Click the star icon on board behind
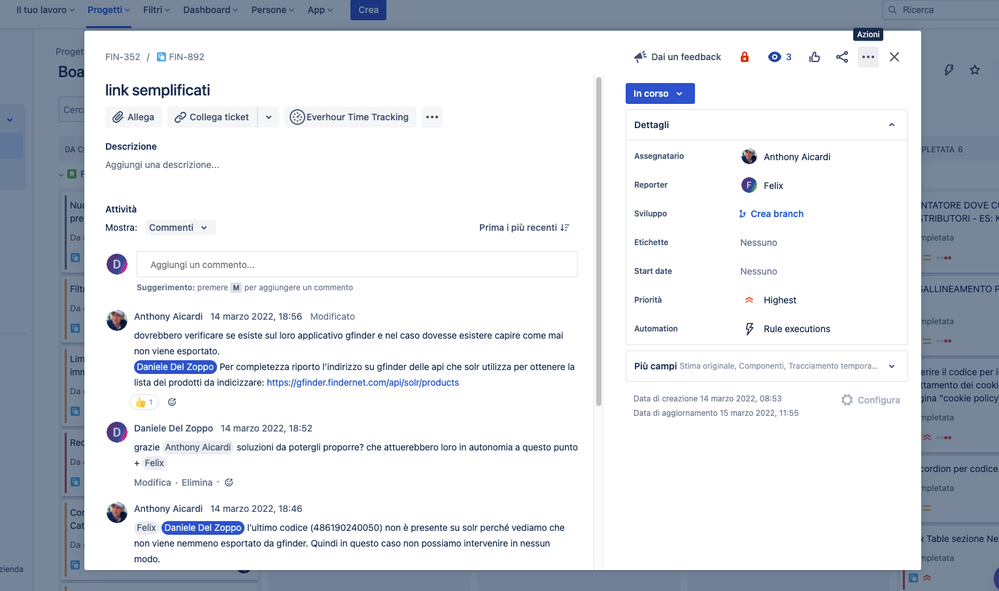 pos(975,70)
